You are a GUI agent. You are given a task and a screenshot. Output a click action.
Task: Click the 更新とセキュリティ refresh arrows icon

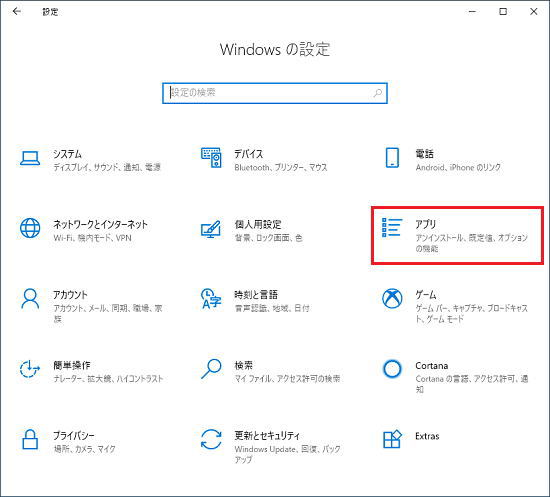211,439
